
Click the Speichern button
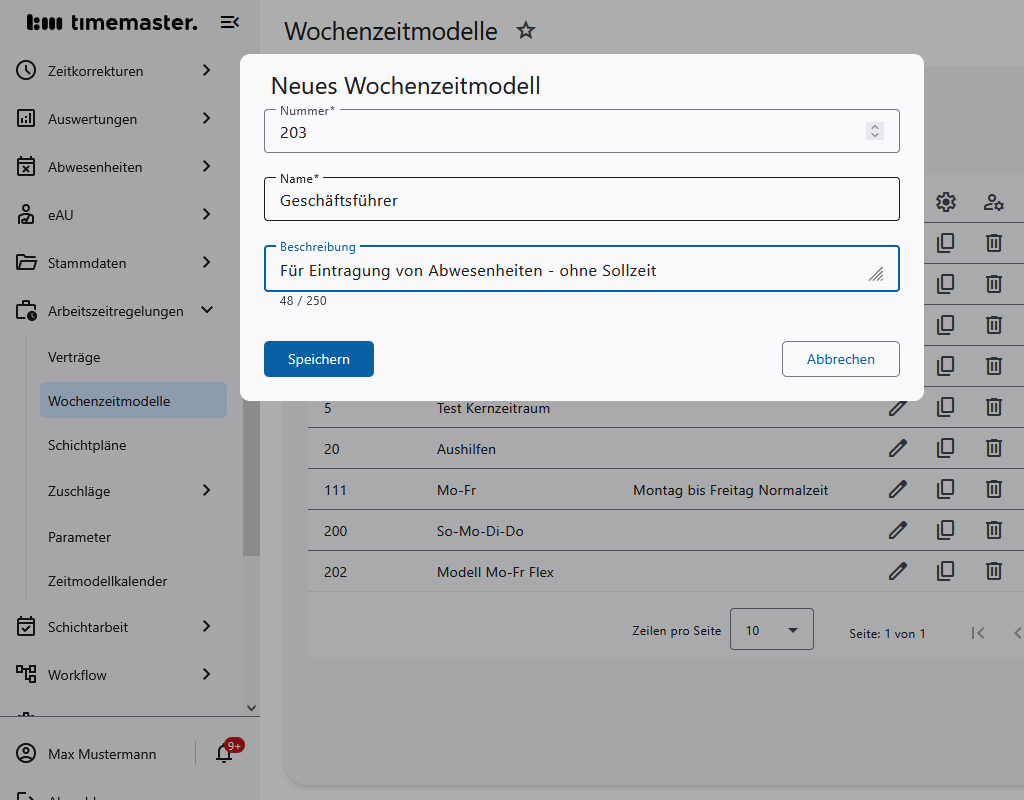click(318, 359)
